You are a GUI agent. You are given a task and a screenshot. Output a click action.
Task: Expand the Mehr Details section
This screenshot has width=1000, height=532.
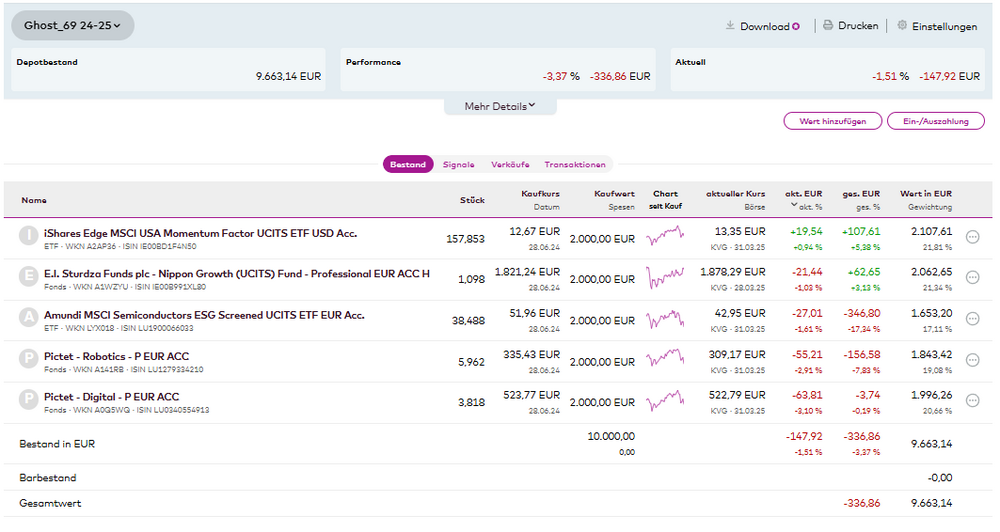[500, 106]
